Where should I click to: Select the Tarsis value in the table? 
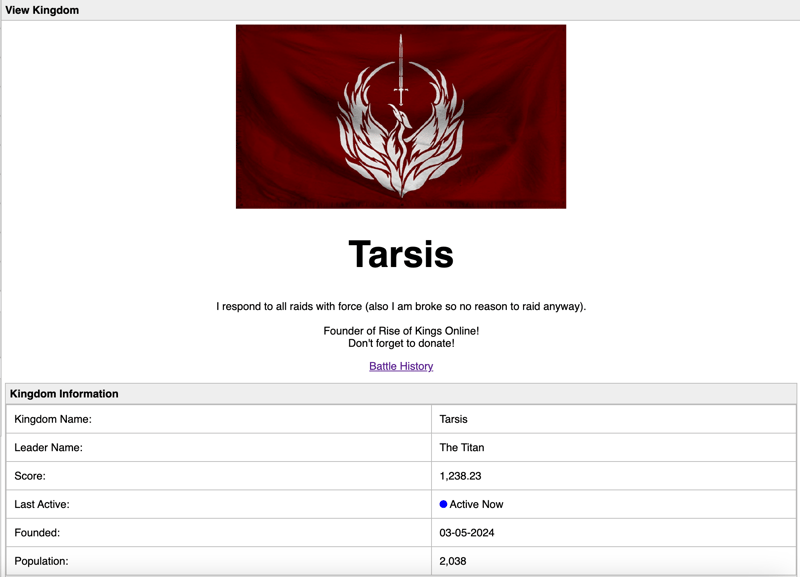(x=453, y=419)
